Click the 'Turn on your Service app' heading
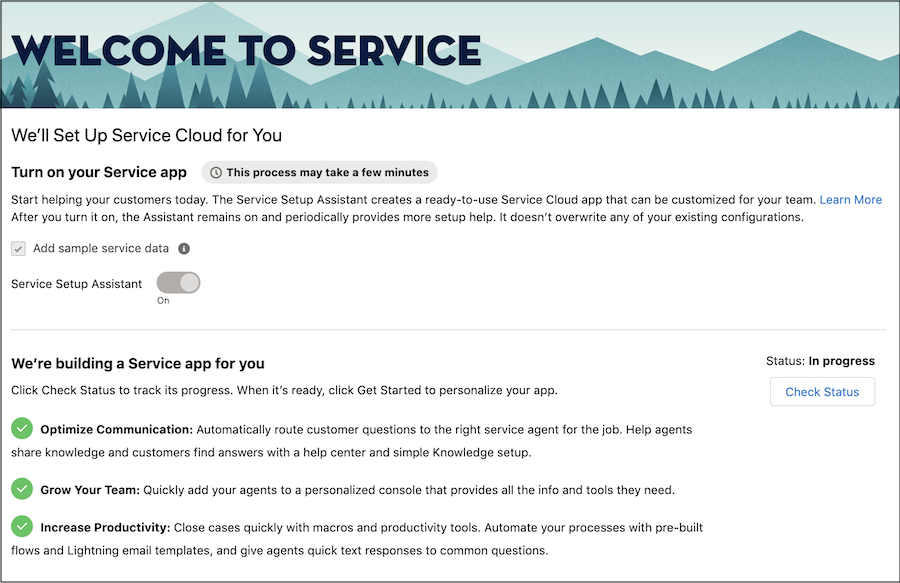Viewport: 900px width, 583px height. tap(99, 172)
